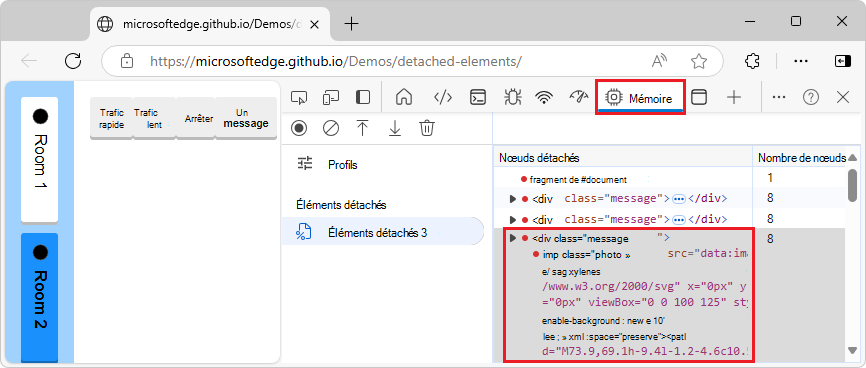
Task: Click the Read aloud icon
Action: tap(660, 61)
